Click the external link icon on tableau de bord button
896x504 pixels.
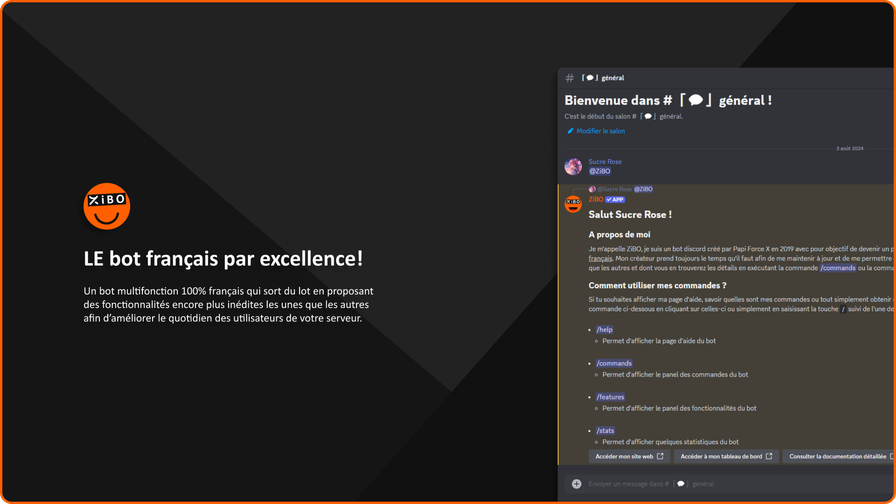(769, 456)
